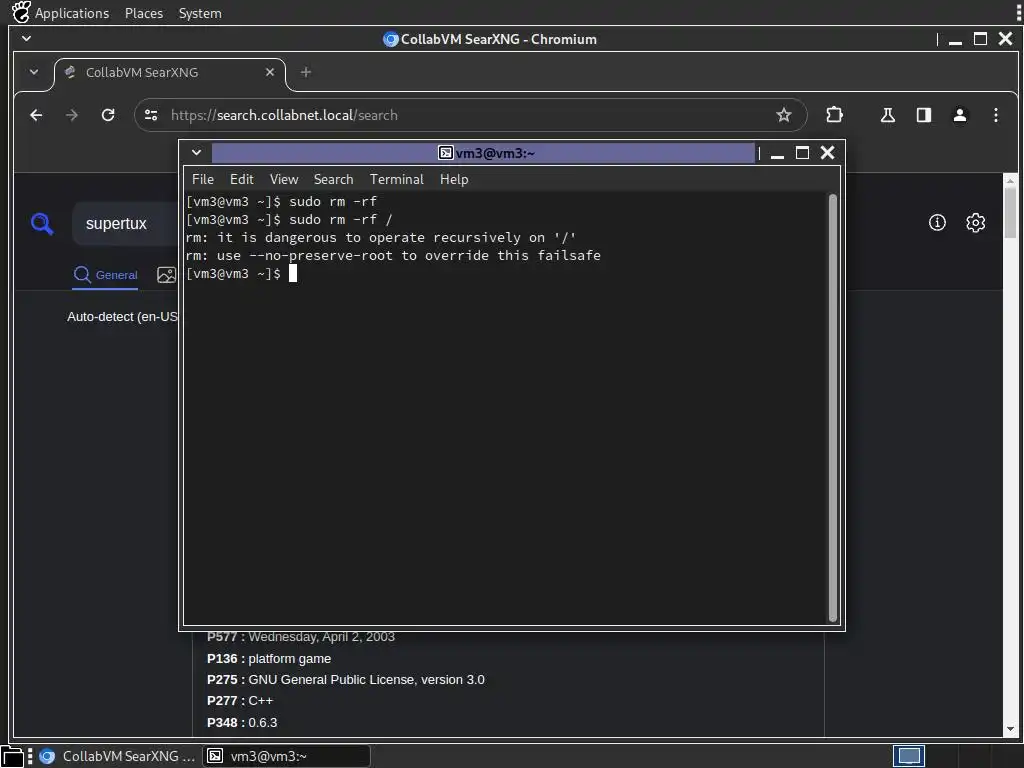Expand the Chromium tab search chevron
Screen dimensions: 1024x768
coord(33,72)
